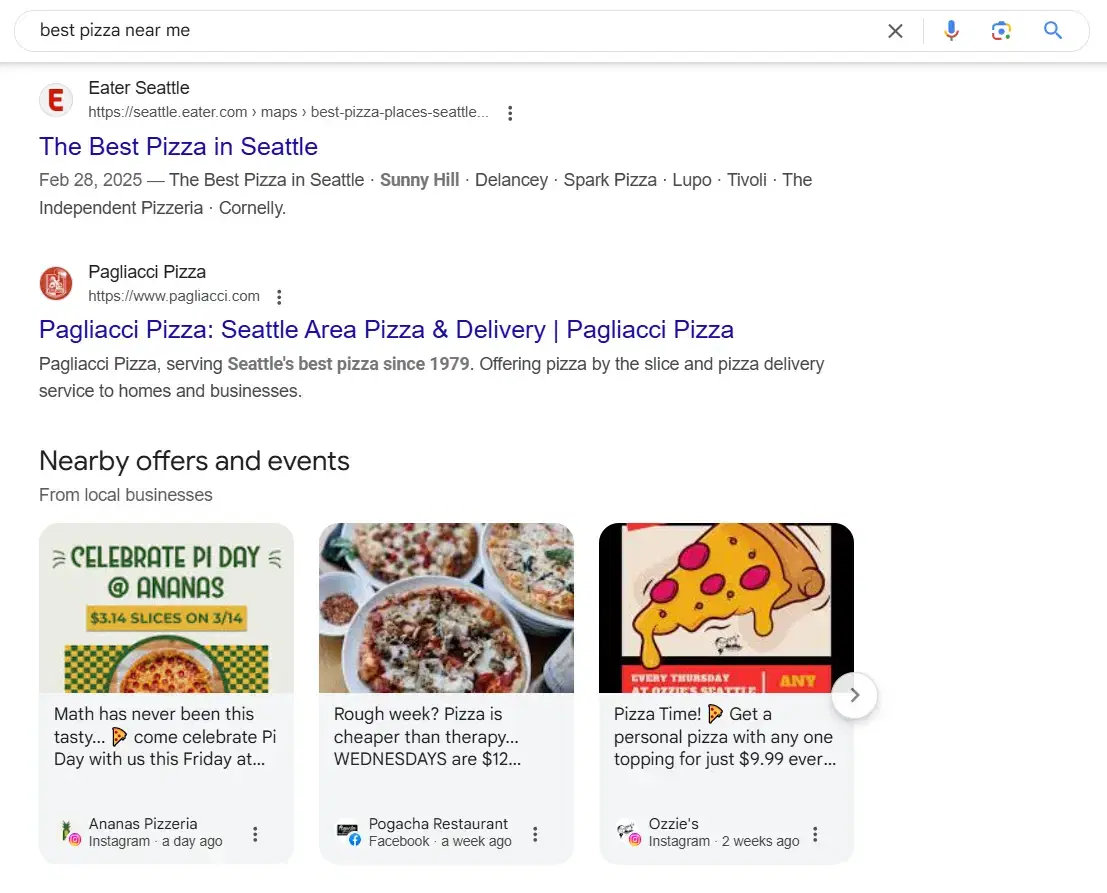Click 'Instagram · a day ago' text

tap(155, 841)
